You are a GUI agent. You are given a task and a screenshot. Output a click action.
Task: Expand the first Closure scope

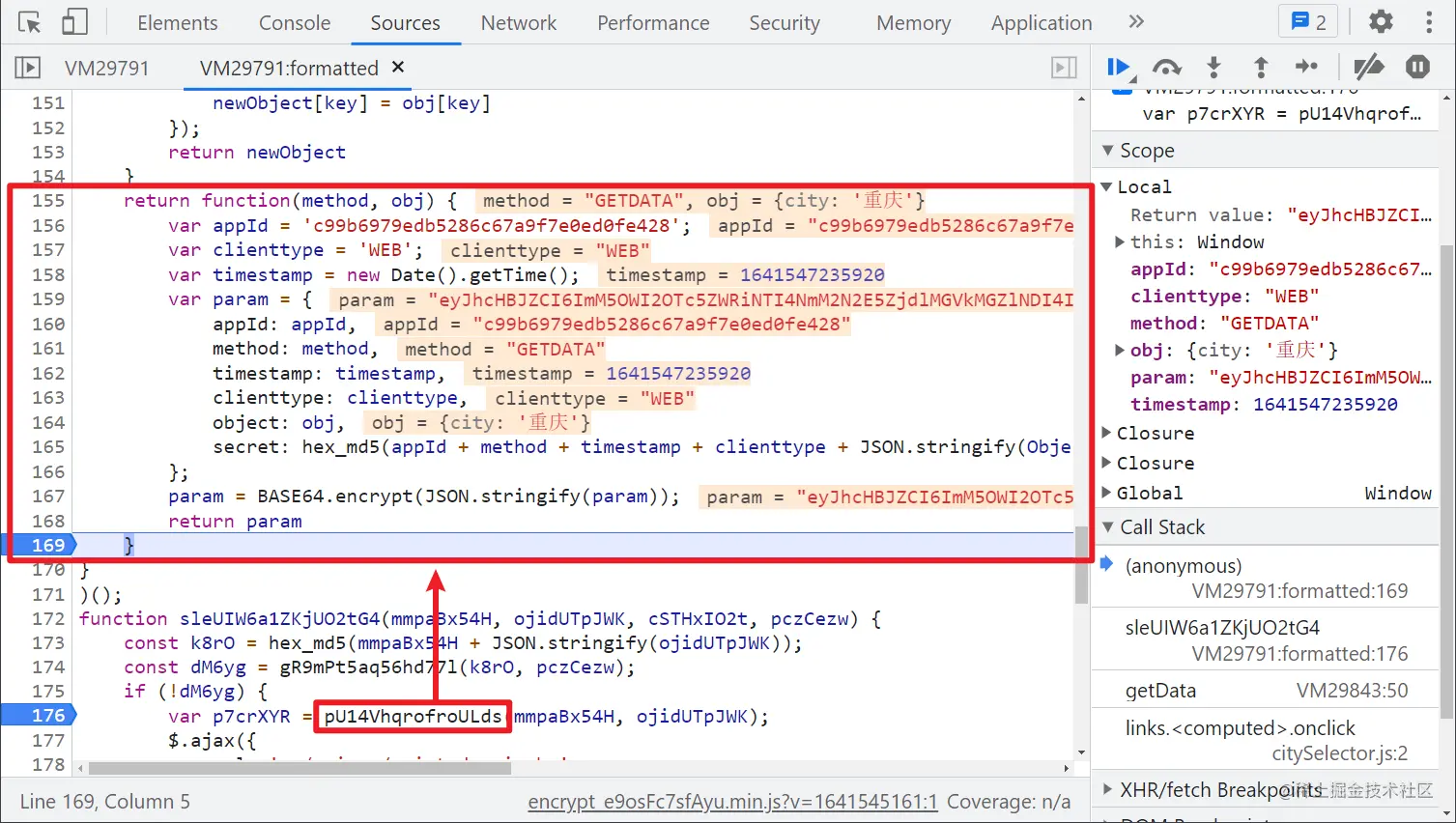tap(1107, 433)
